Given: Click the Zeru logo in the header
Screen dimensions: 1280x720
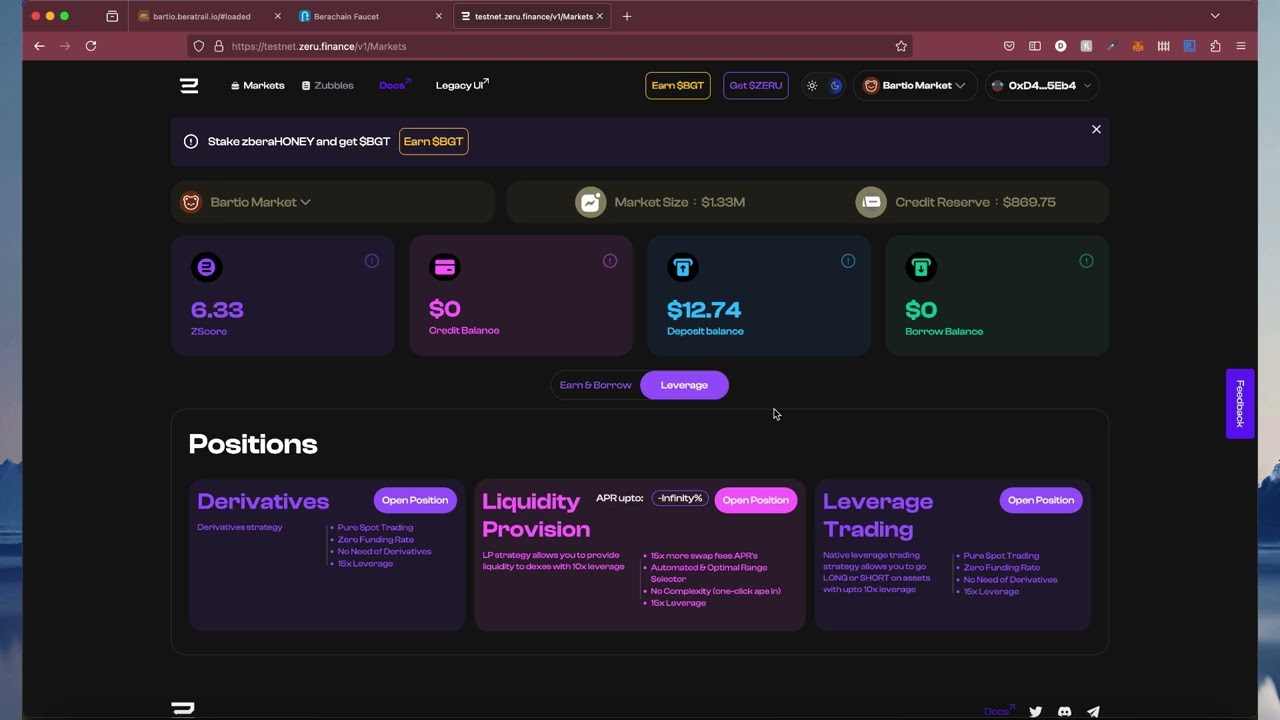Looking at the screenshot, I should point(189,86).
